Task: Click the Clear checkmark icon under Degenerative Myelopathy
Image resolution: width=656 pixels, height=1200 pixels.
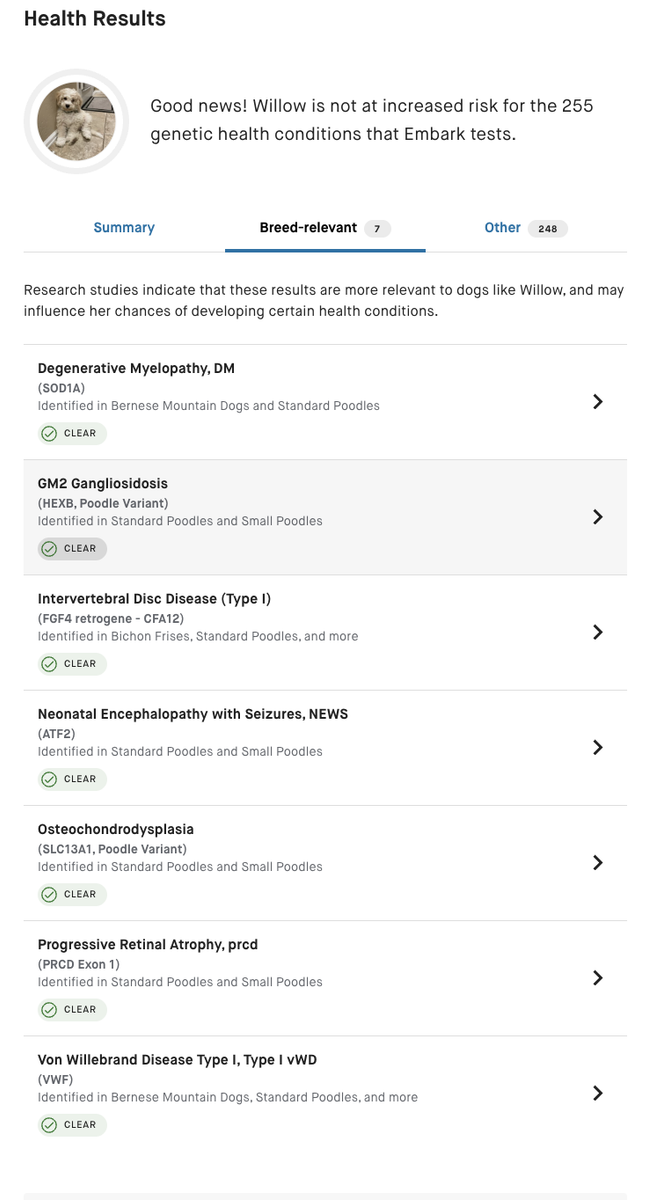Action: click(49, 433)
